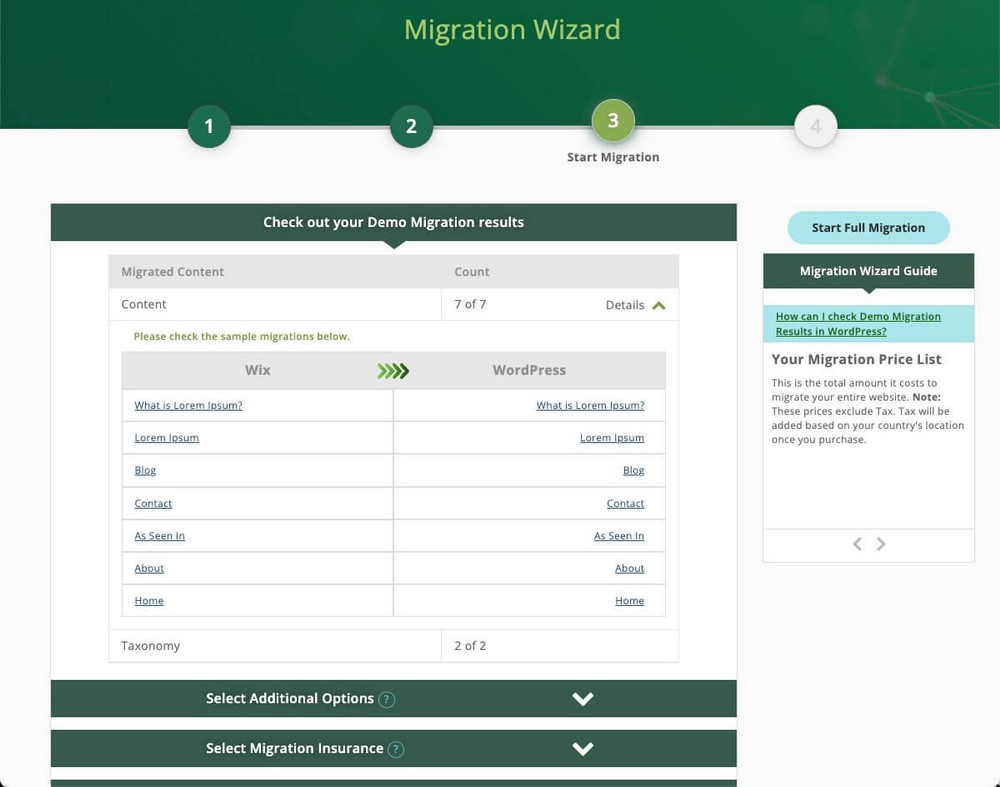
Task: Click 'Start Migration' step label
Action: pyautogui.click(x=613, y=157)
